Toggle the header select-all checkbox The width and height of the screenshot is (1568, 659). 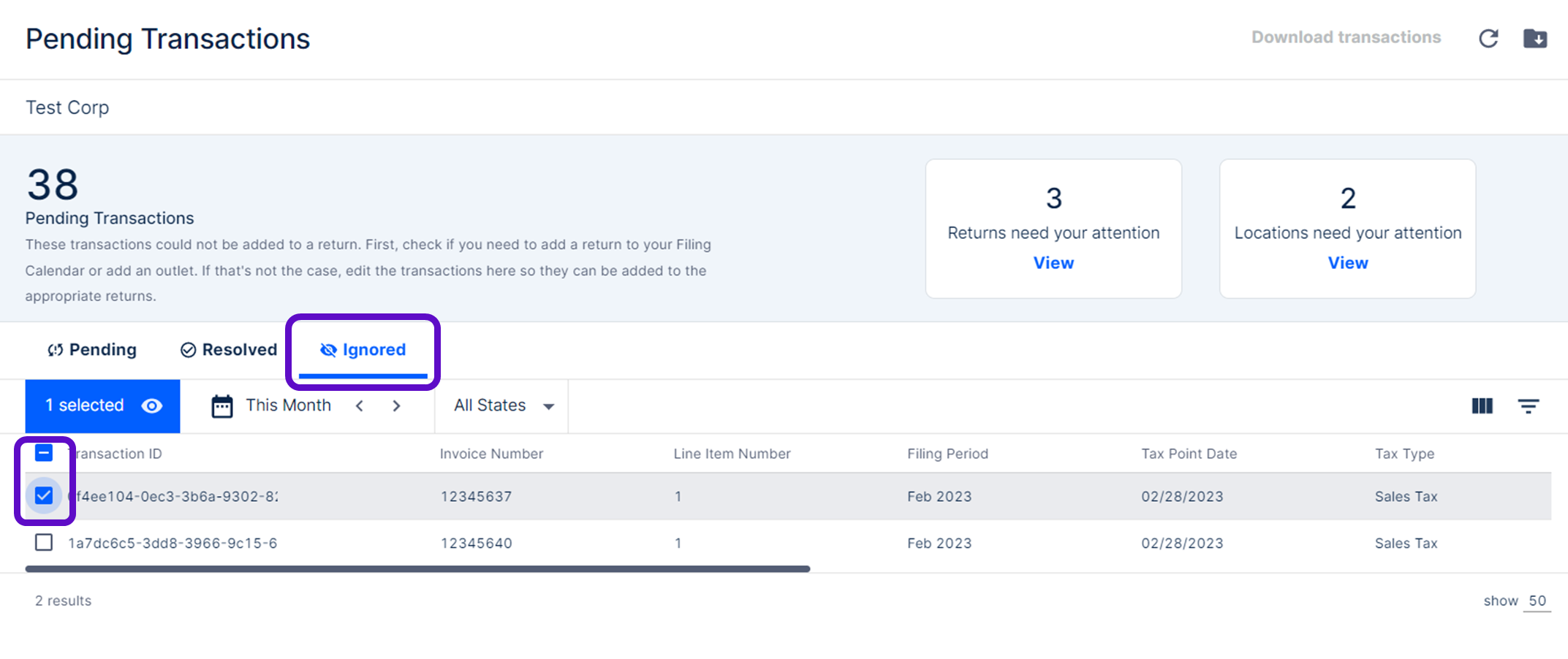click(x=44, y=454)
